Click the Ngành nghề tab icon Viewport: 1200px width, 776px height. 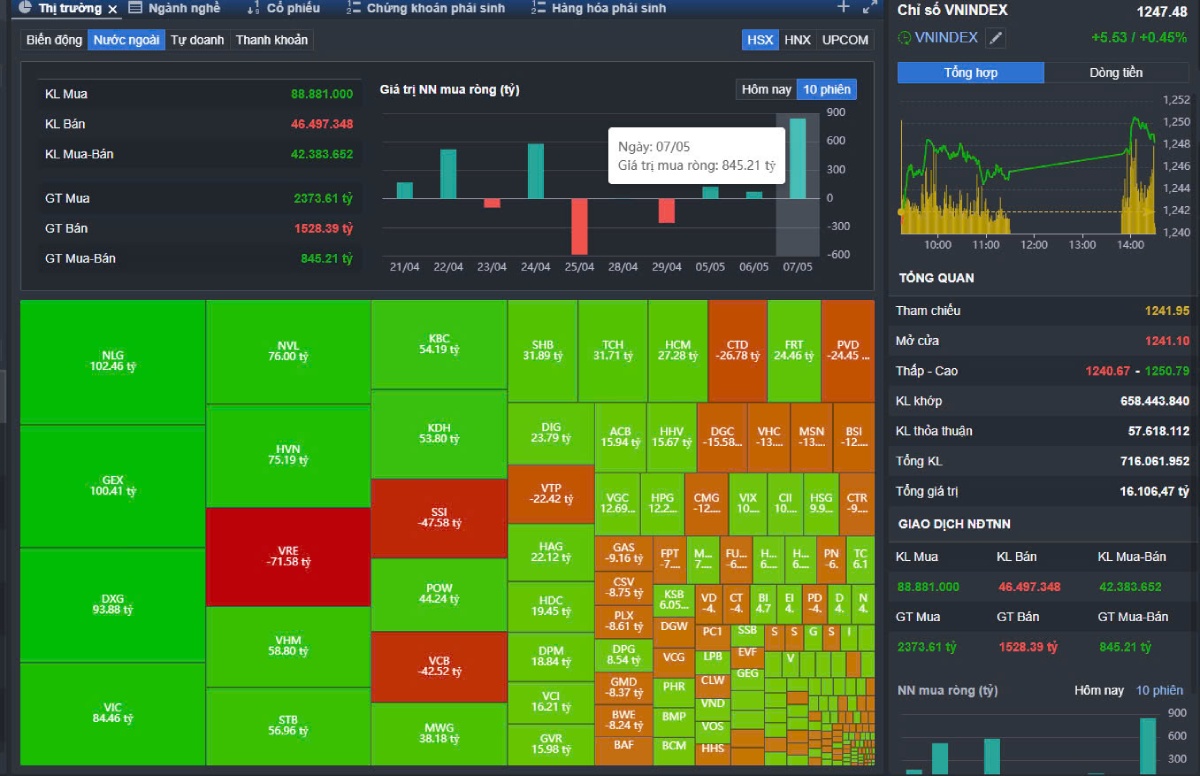[135, 8]
